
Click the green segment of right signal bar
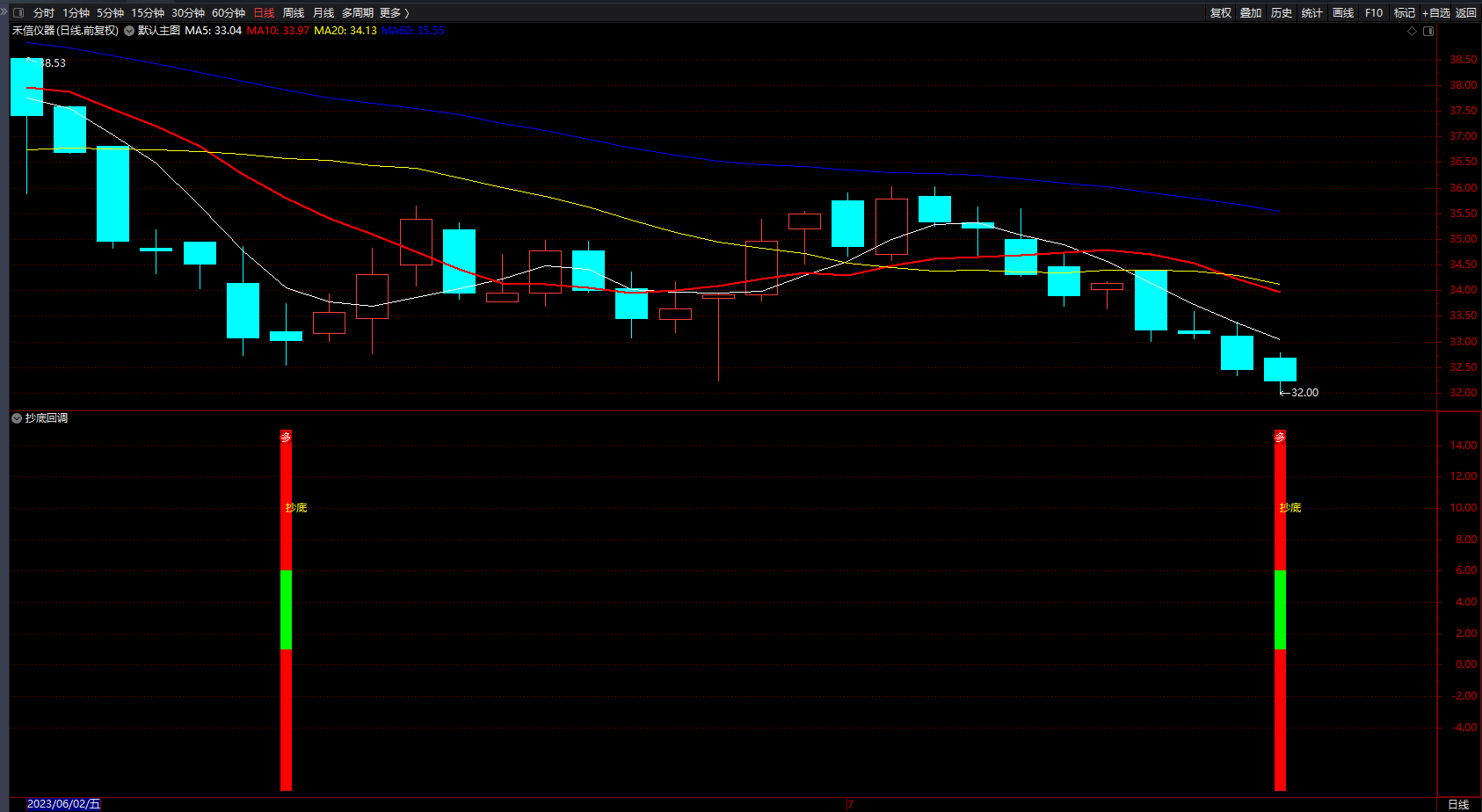click(1280, 610)
